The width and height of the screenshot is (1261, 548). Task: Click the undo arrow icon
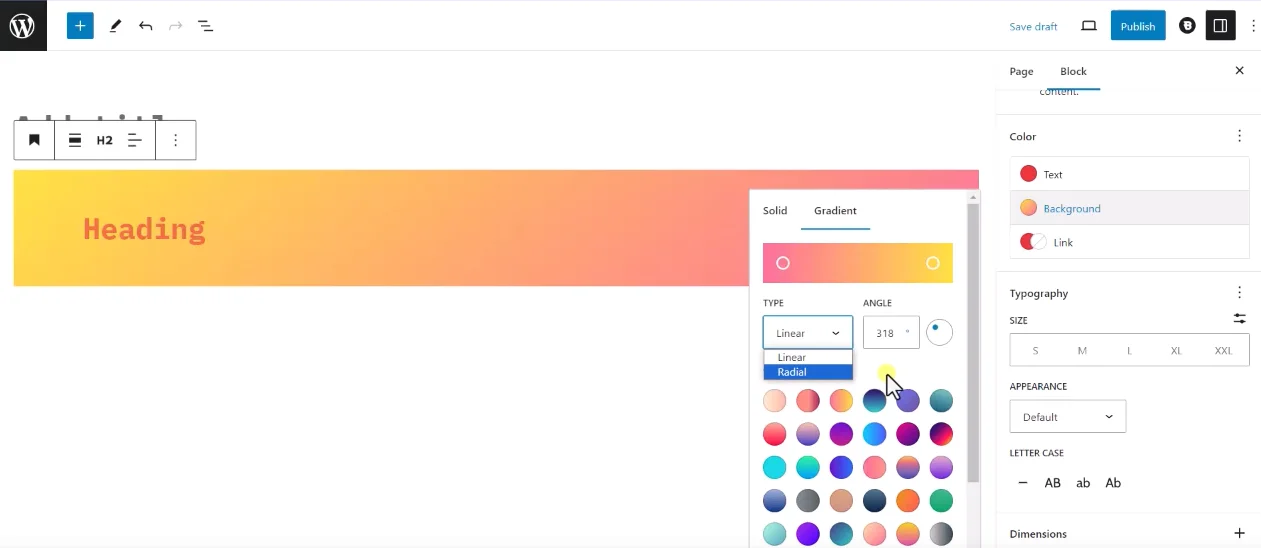146,26
